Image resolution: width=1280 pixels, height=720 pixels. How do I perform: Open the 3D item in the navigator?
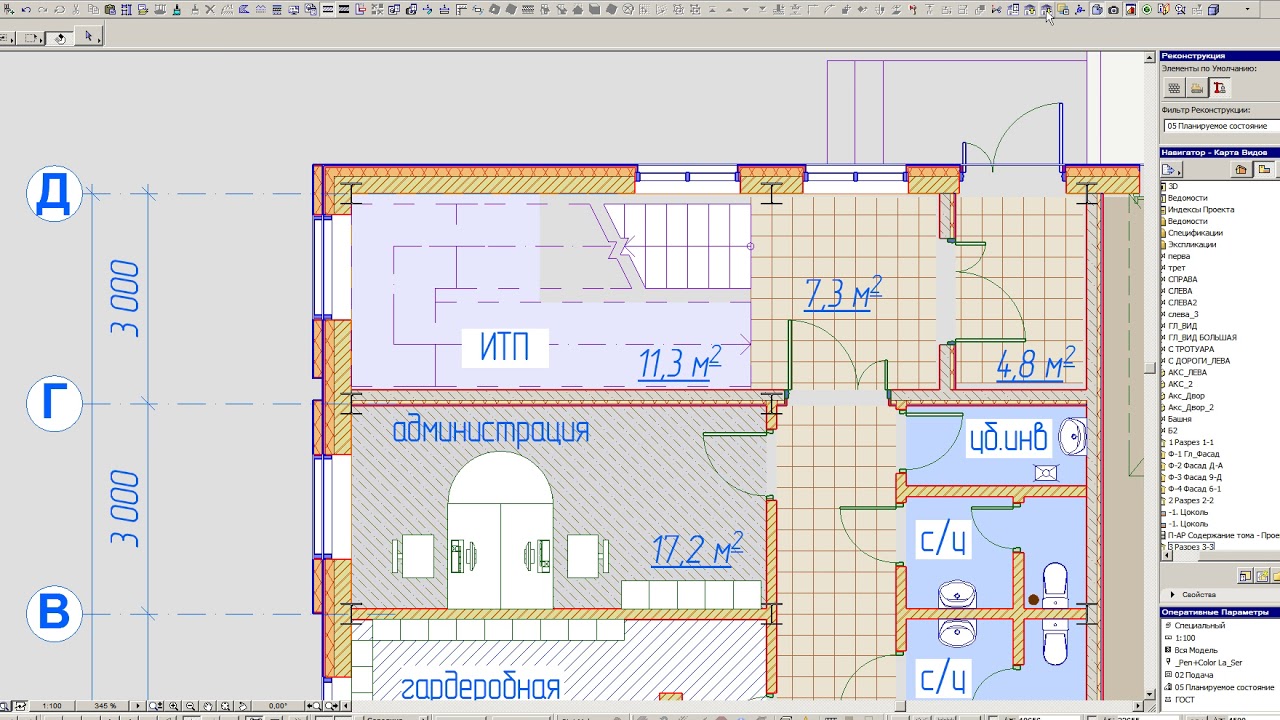(x=1173, y=186)
